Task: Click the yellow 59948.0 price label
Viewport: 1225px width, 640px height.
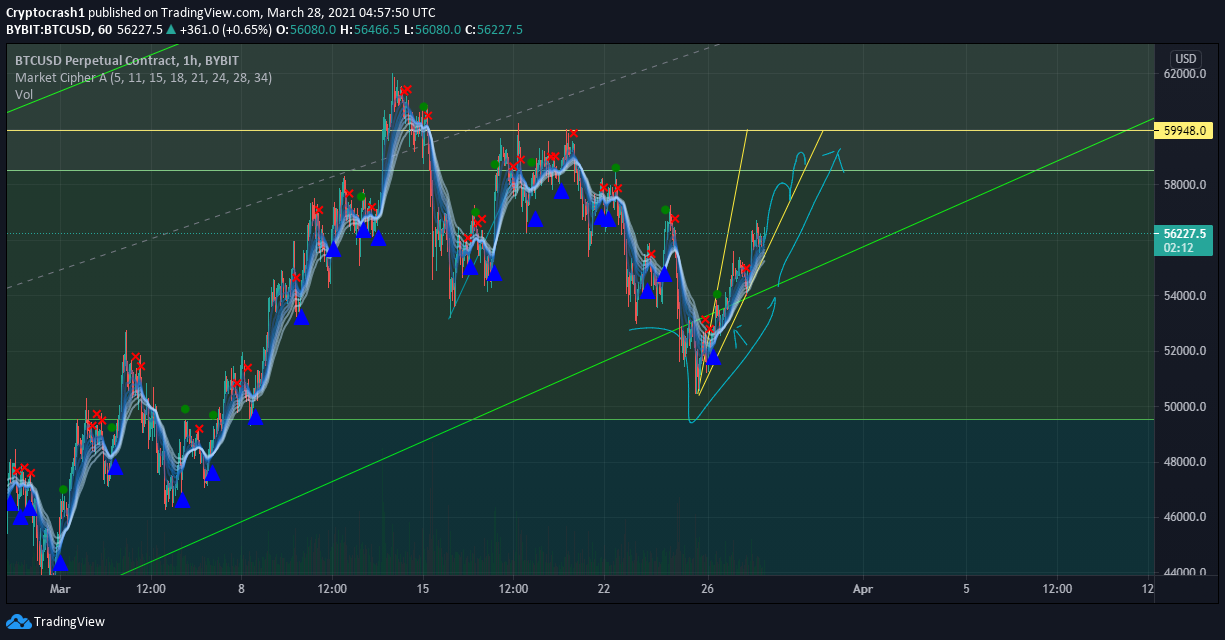Action: click(1183, 130)
